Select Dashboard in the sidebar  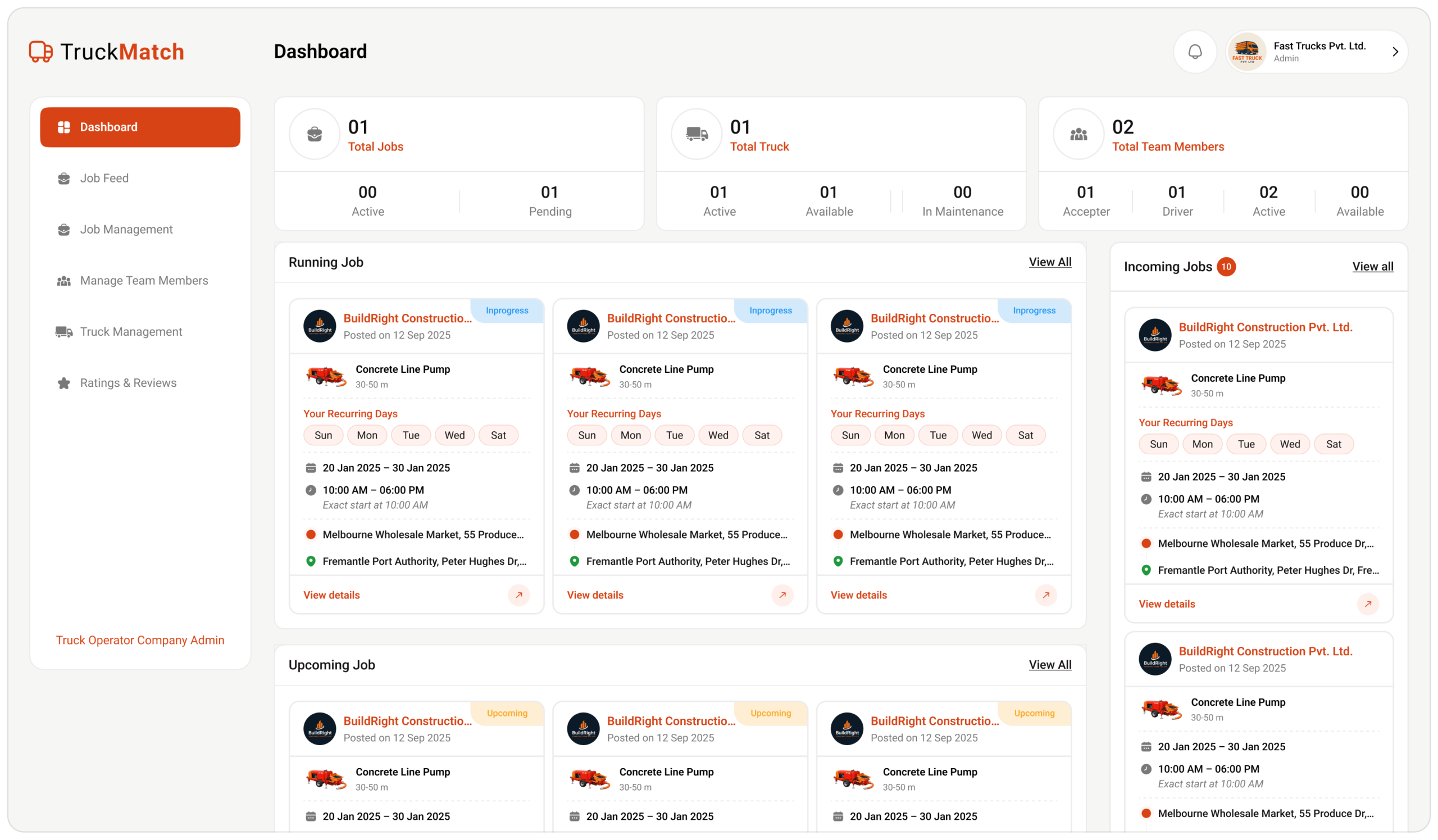tap(140, 127)
